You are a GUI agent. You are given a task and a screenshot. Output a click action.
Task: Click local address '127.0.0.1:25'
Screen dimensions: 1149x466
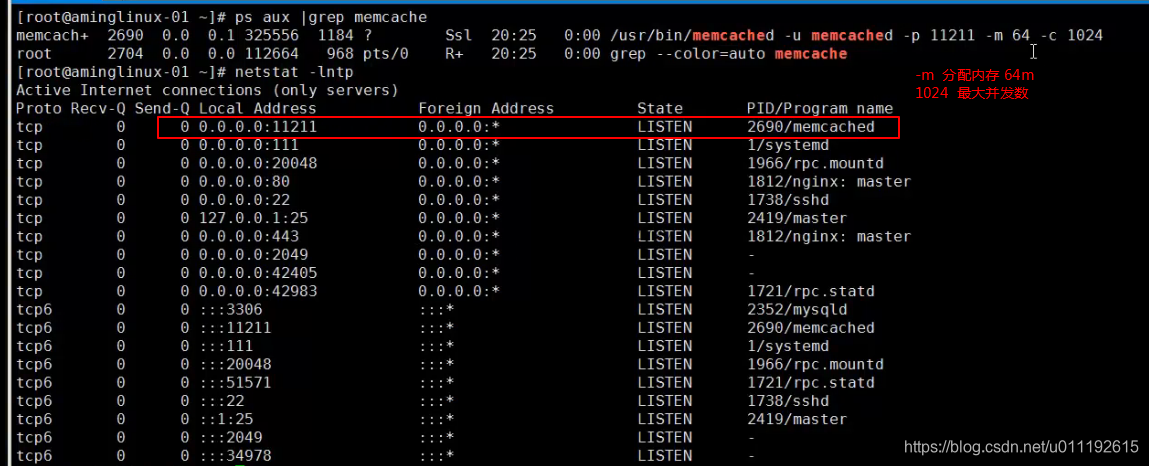click(x=254, y=218)
